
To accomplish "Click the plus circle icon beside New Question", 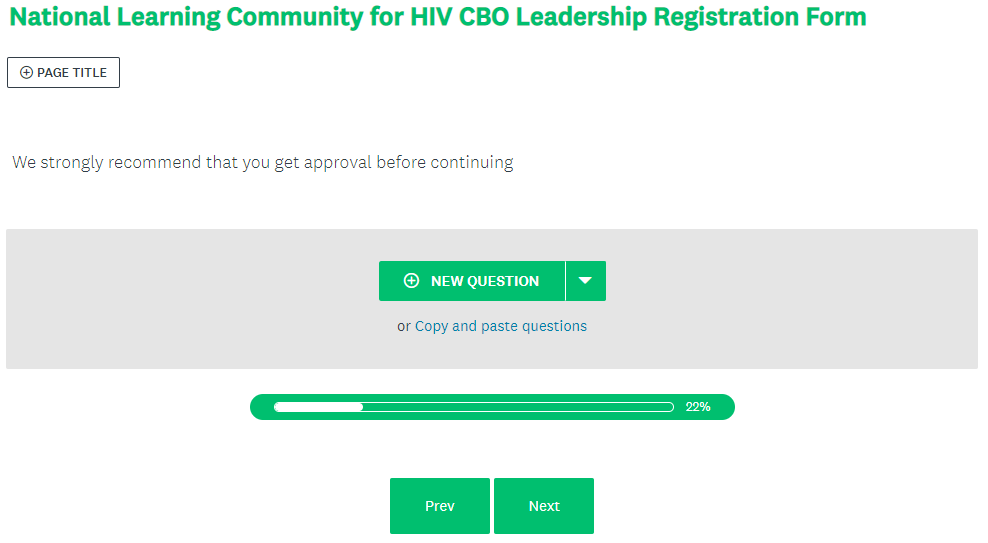I will 411,281.
